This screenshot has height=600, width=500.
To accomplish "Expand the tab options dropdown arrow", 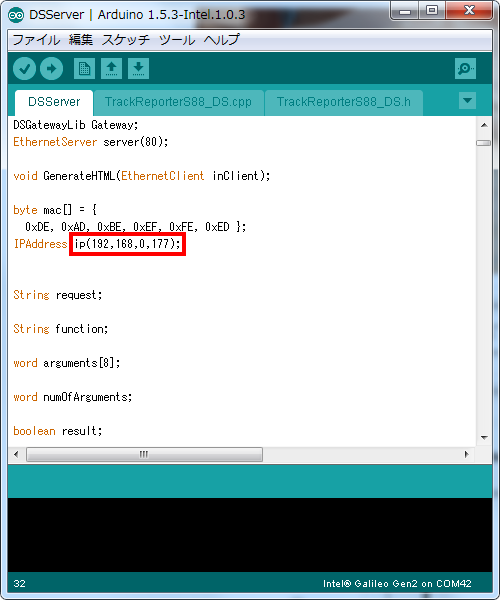I will coord(467,101).
